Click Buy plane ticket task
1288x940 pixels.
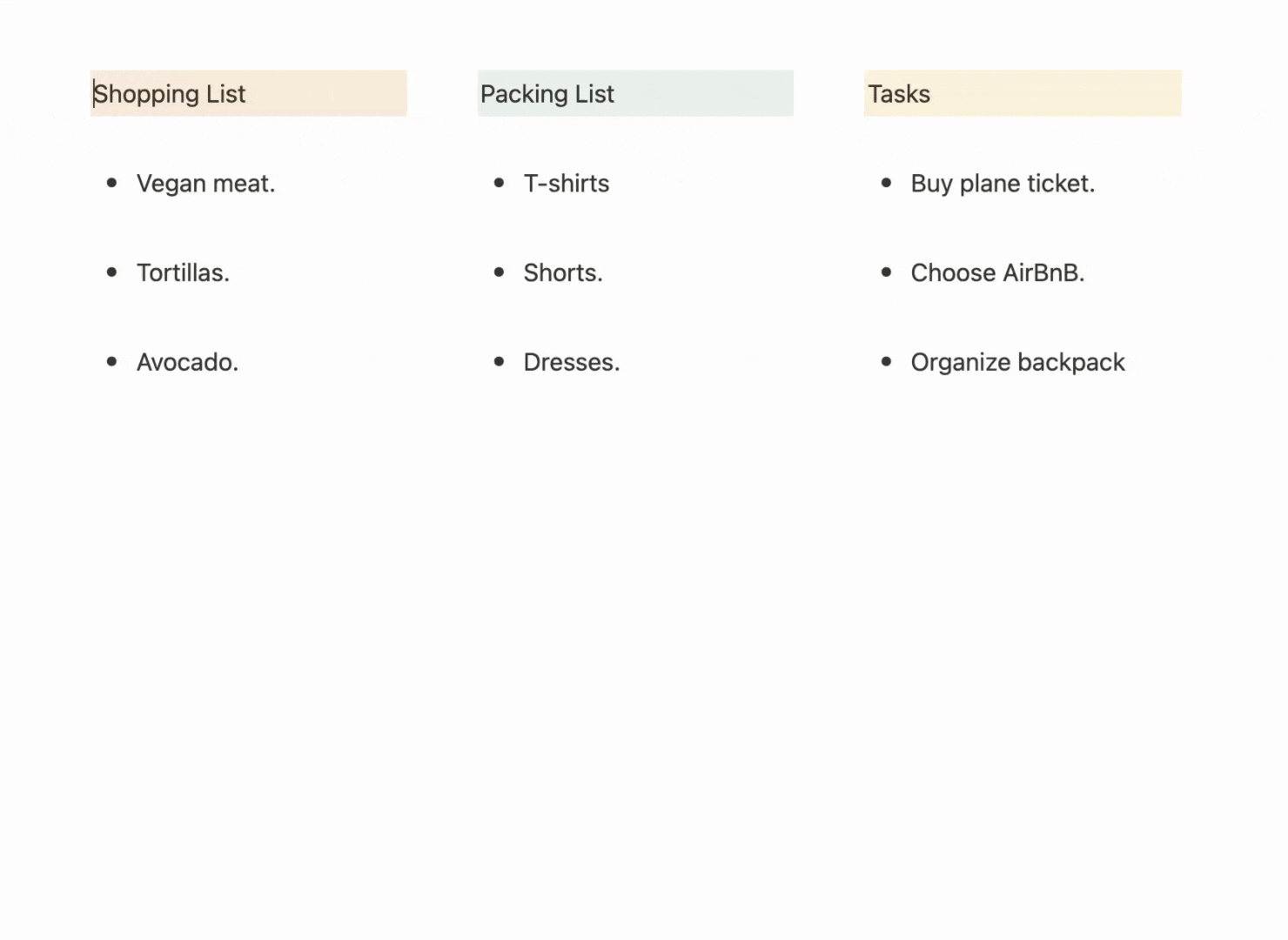tap(1003, 184)
